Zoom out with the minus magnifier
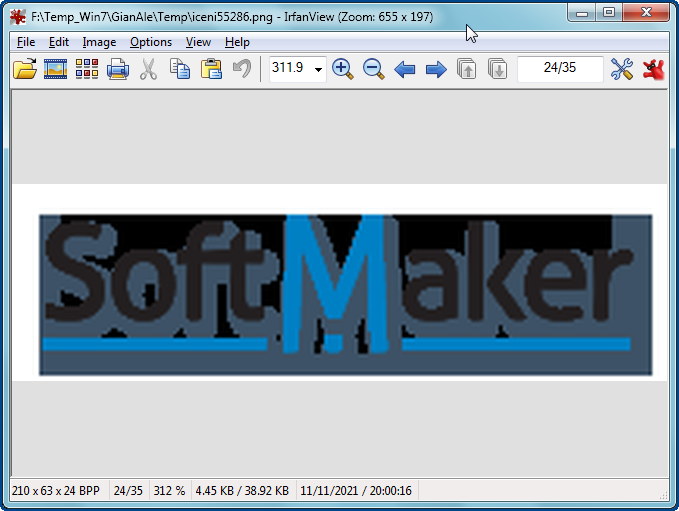679x511 pixels. (374, 69)
